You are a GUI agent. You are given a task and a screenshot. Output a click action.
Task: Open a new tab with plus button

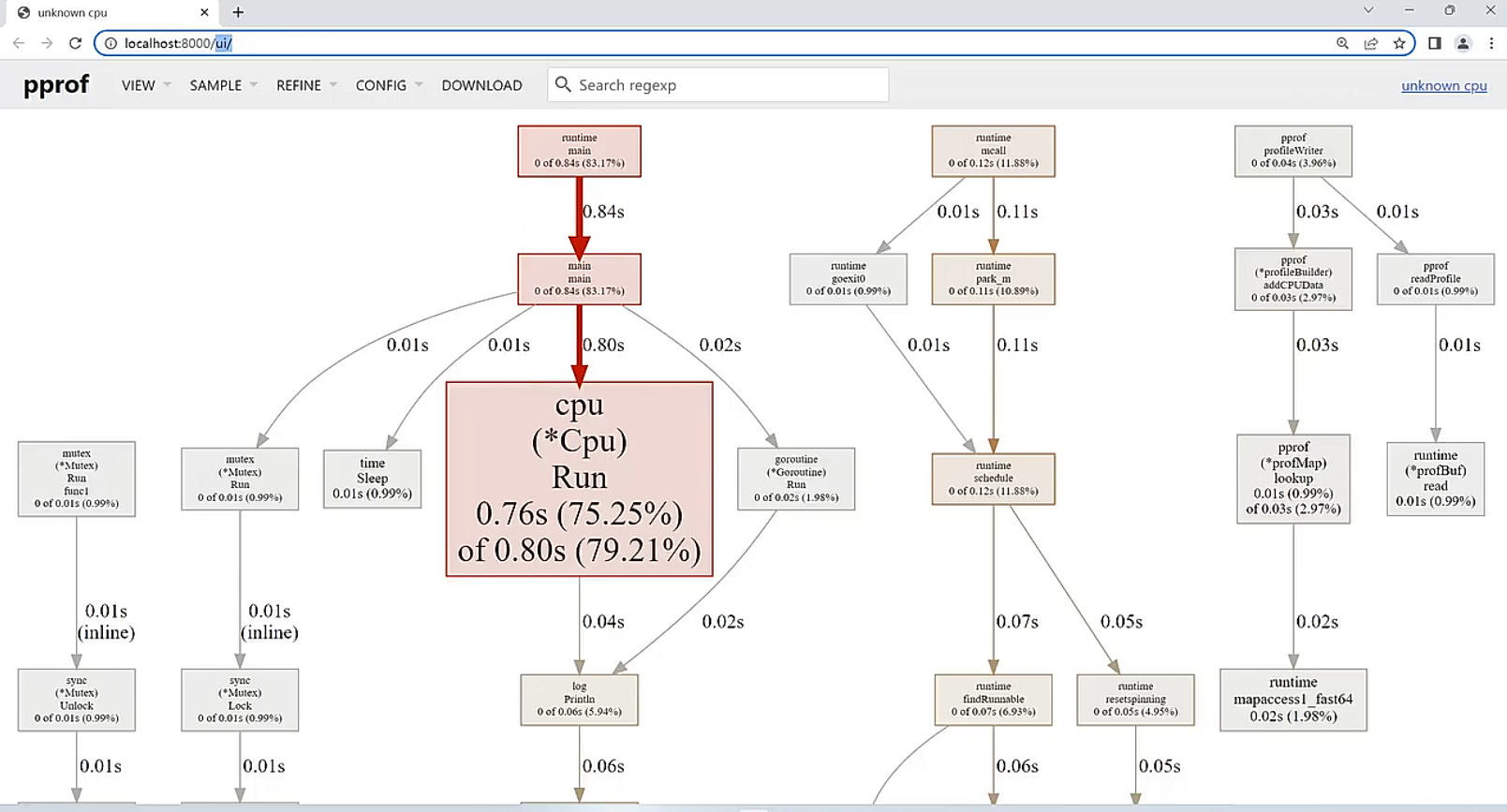[238, 12]
